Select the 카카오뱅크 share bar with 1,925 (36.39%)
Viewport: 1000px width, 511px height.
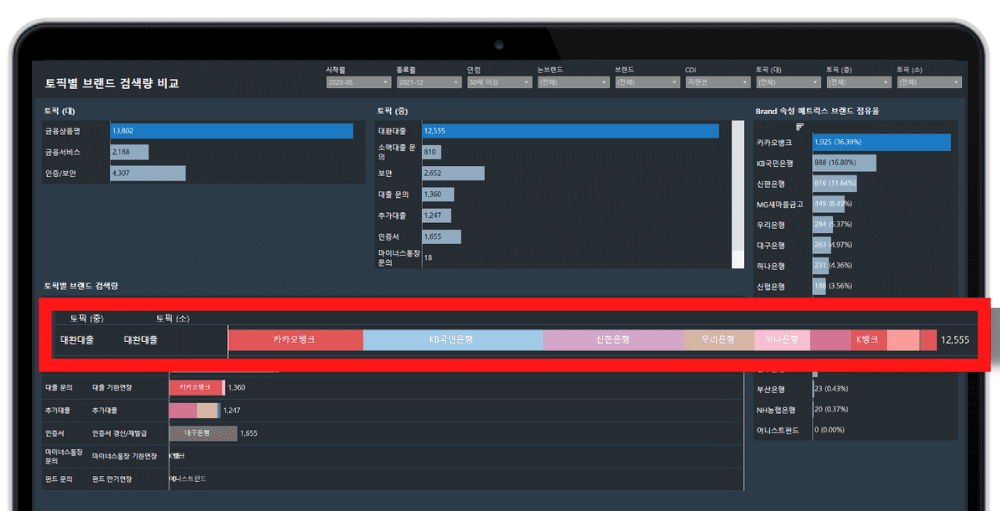pyautogui.click(x=881, y=142)
